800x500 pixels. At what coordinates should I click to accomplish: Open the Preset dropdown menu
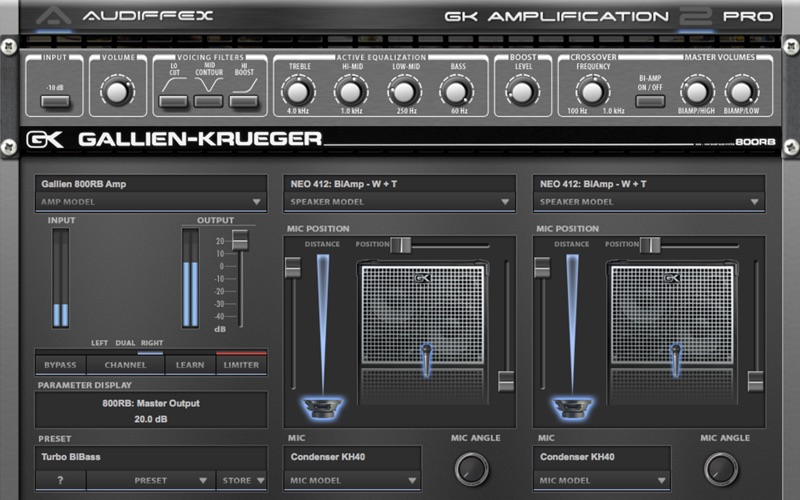pos(151,481)
